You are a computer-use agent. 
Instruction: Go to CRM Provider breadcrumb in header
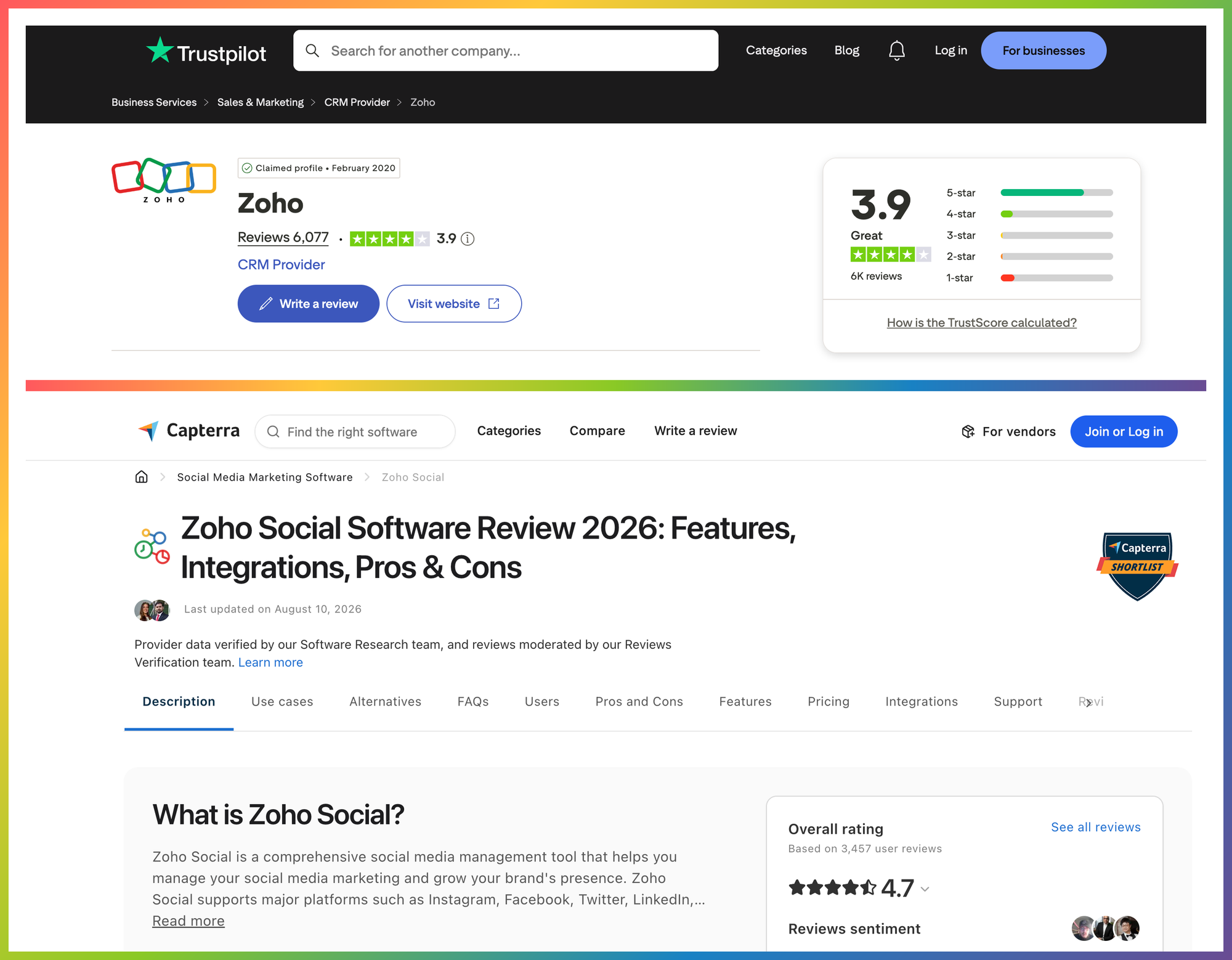357,102
